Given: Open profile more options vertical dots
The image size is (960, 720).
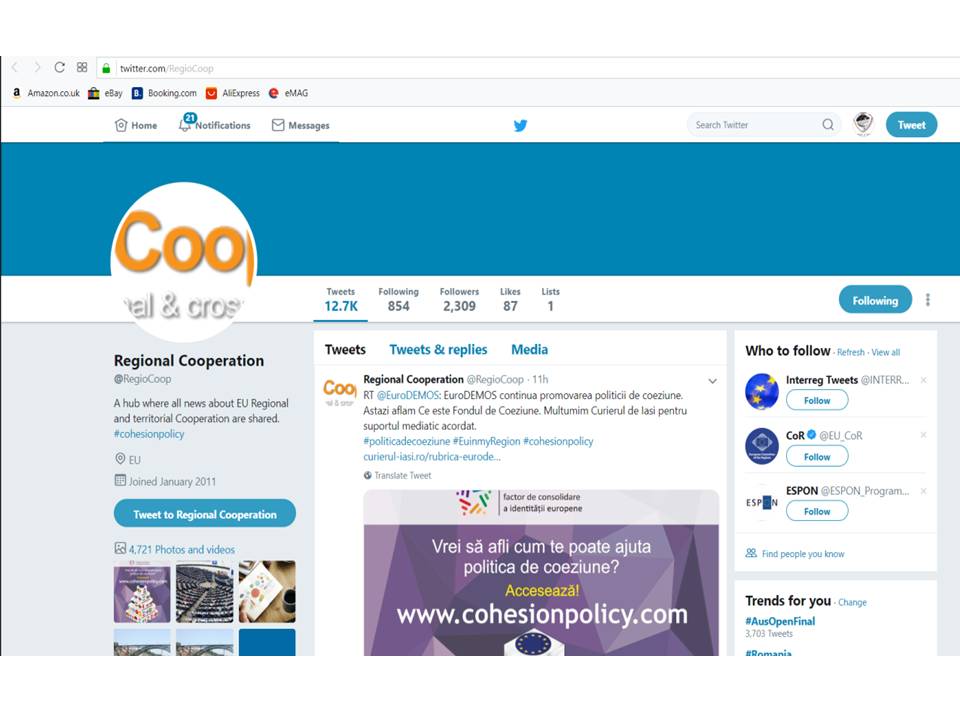Looking at the screenshot, I should (928, 300).
